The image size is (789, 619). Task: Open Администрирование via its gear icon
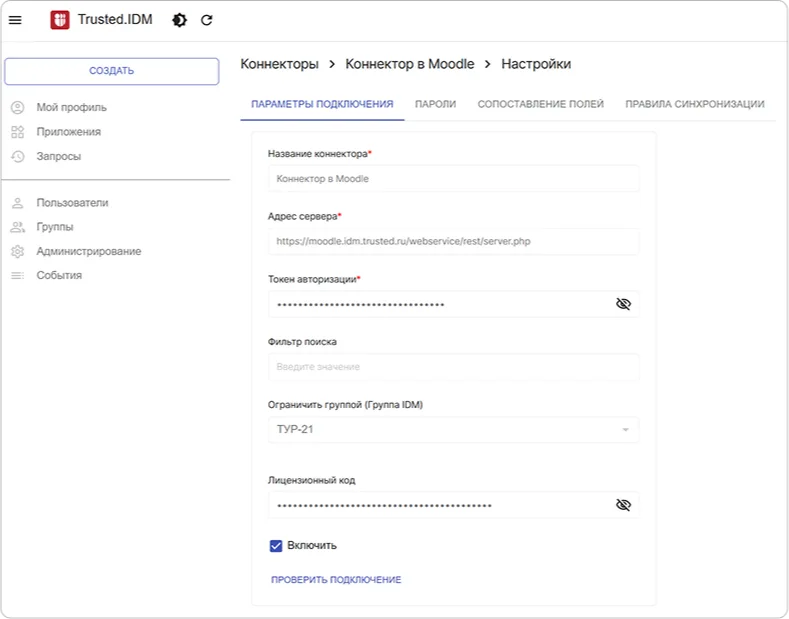pyautogui.click(x=18, y=251)
